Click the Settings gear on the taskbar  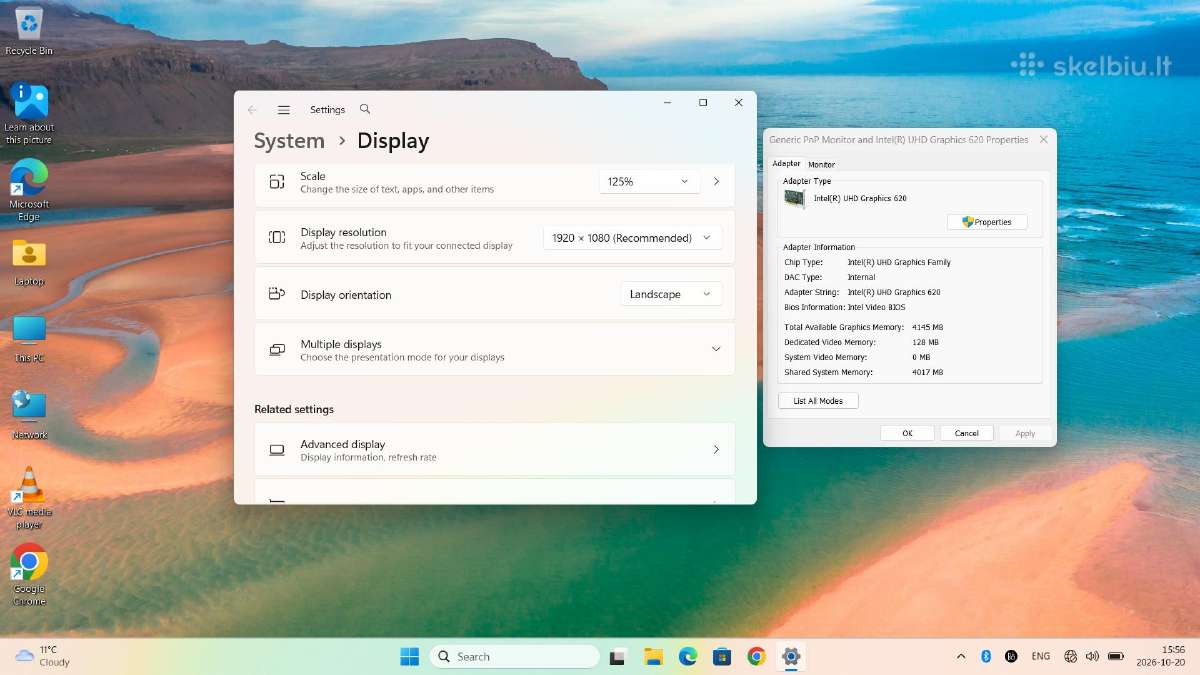coord(791,657)
